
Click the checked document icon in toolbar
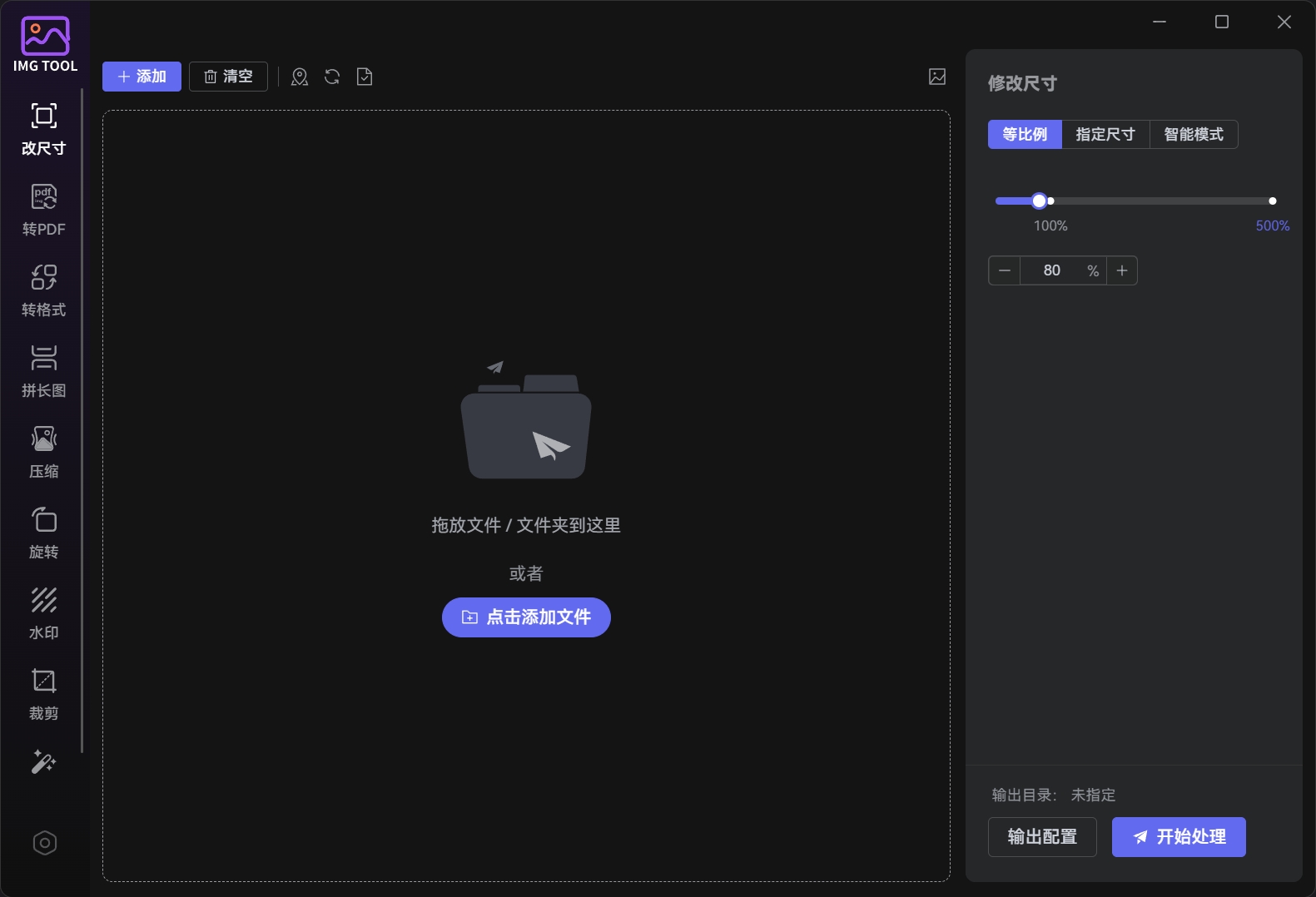(365, 77)
